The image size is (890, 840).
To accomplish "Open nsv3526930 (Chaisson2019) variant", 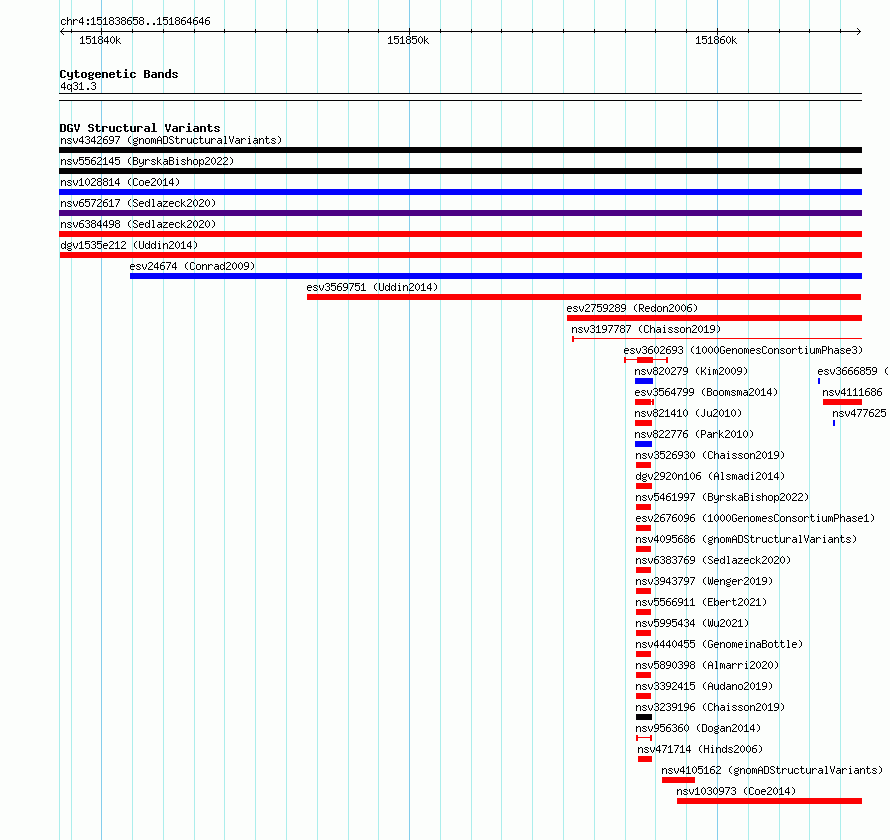I will [710, 455].
